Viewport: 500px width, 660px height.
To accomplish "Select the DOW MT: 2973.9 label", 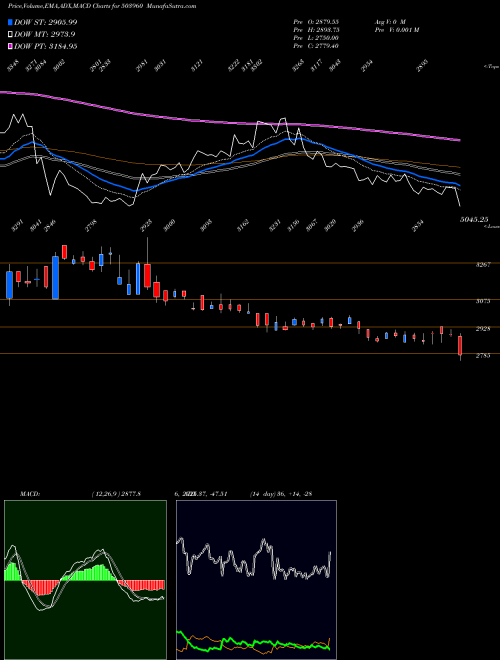I will point(45,35).
